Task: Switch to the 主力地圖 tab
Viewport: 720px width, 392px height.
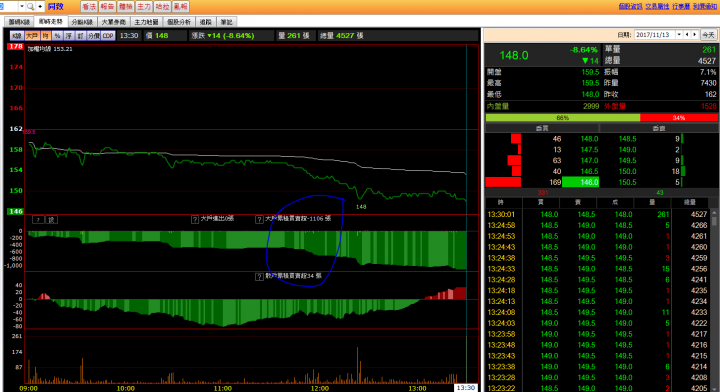Action: coord(146,22)
